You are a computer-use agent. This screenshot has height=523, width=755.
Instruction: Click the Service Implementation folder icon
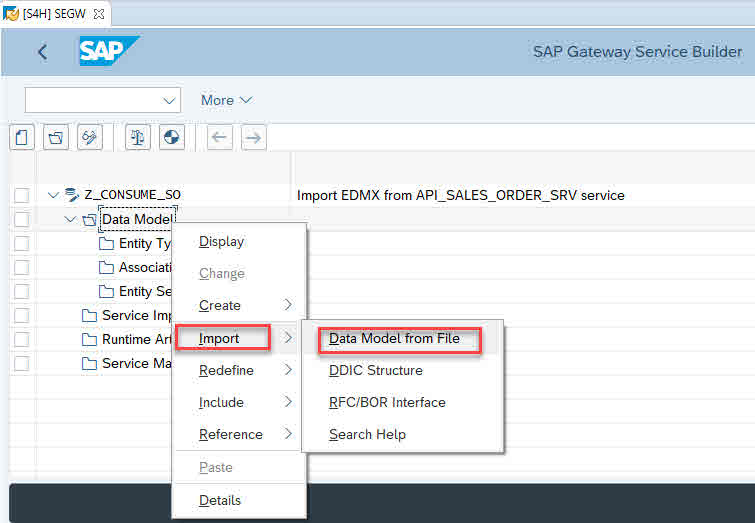point(89,315)
